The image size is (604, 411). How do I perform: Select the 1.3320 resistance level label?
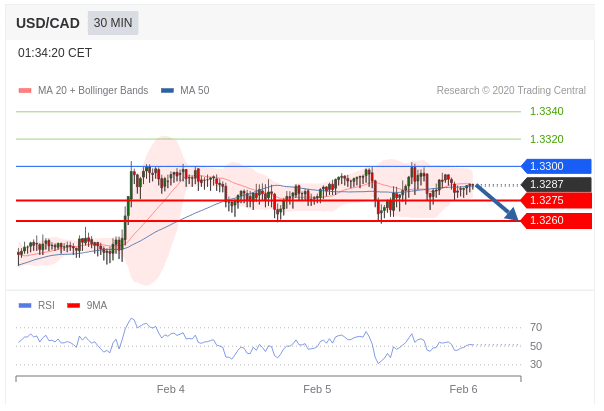click(547, 139)
